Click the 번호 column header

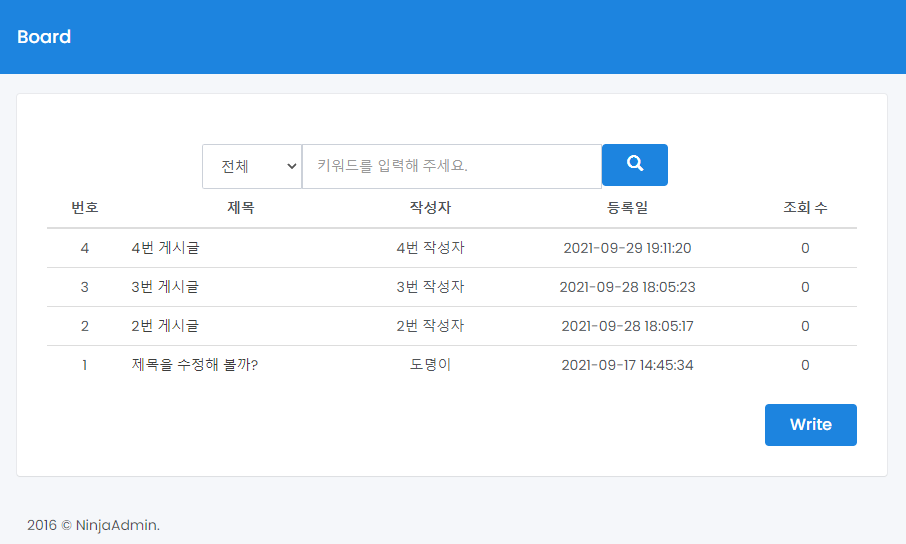[x=84, y=208]
